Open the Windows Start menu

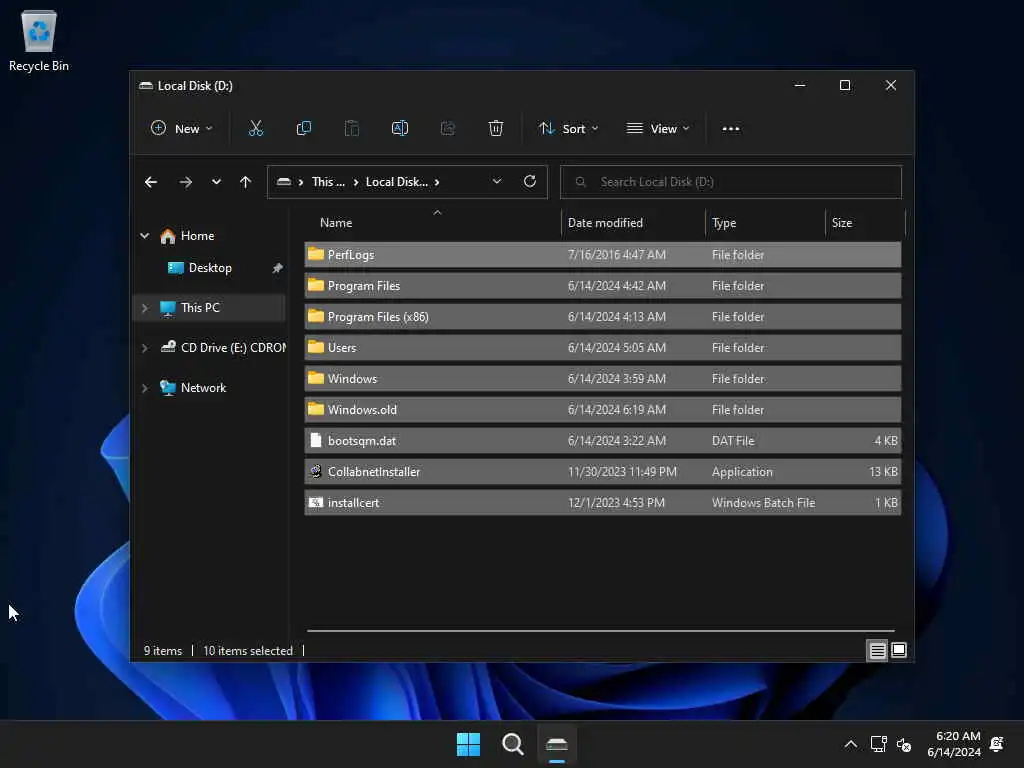pyautogui.click(x=468, y=744)
